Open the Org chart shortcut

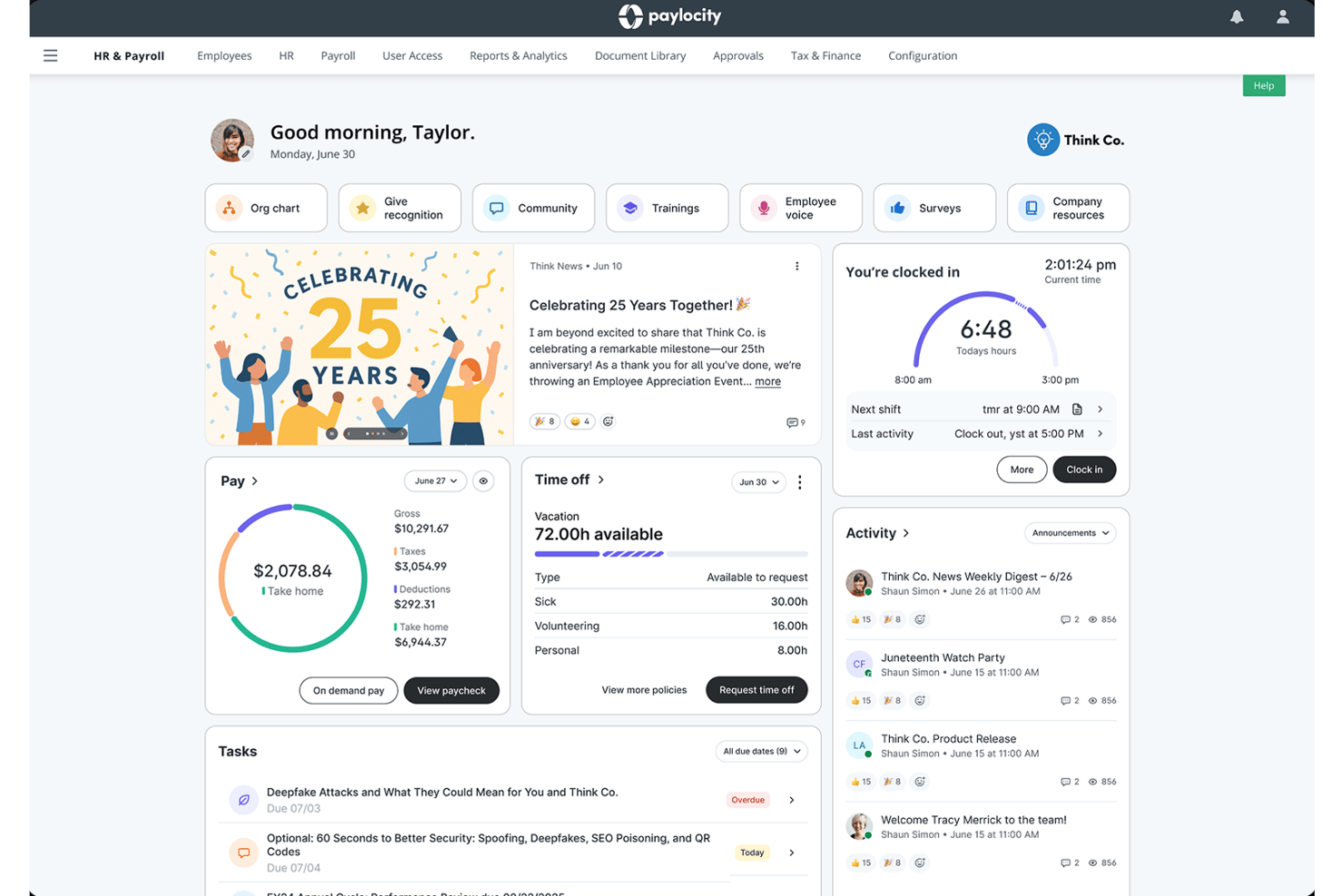(x=266, y=208)
